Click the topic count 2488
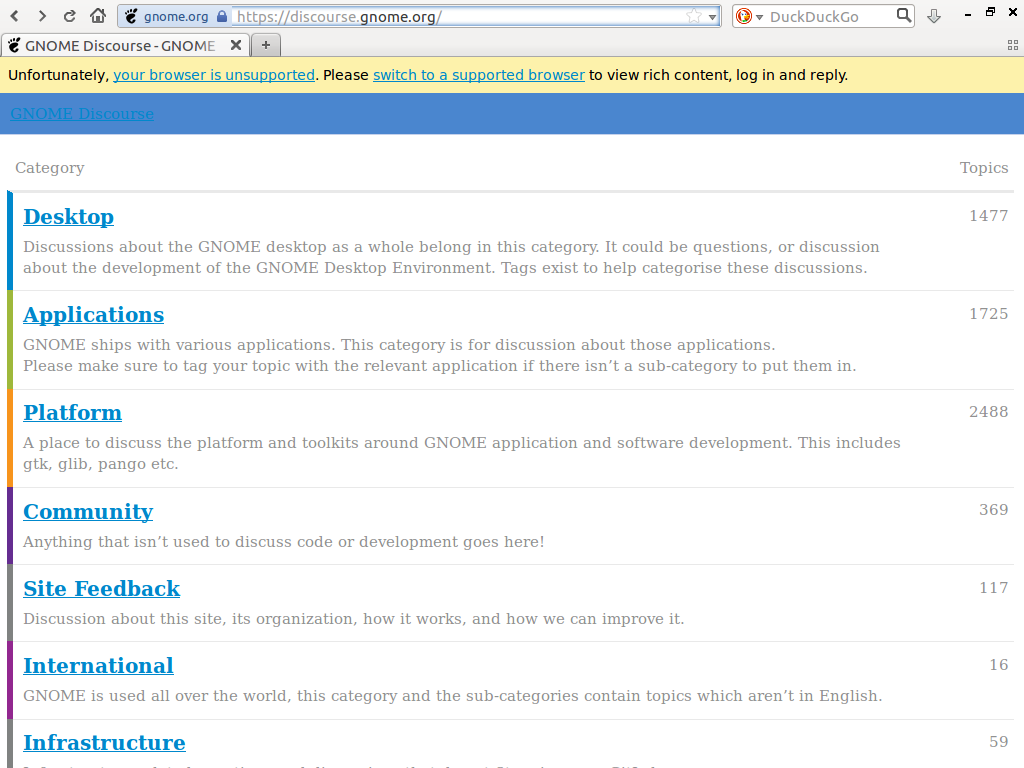 988,411
